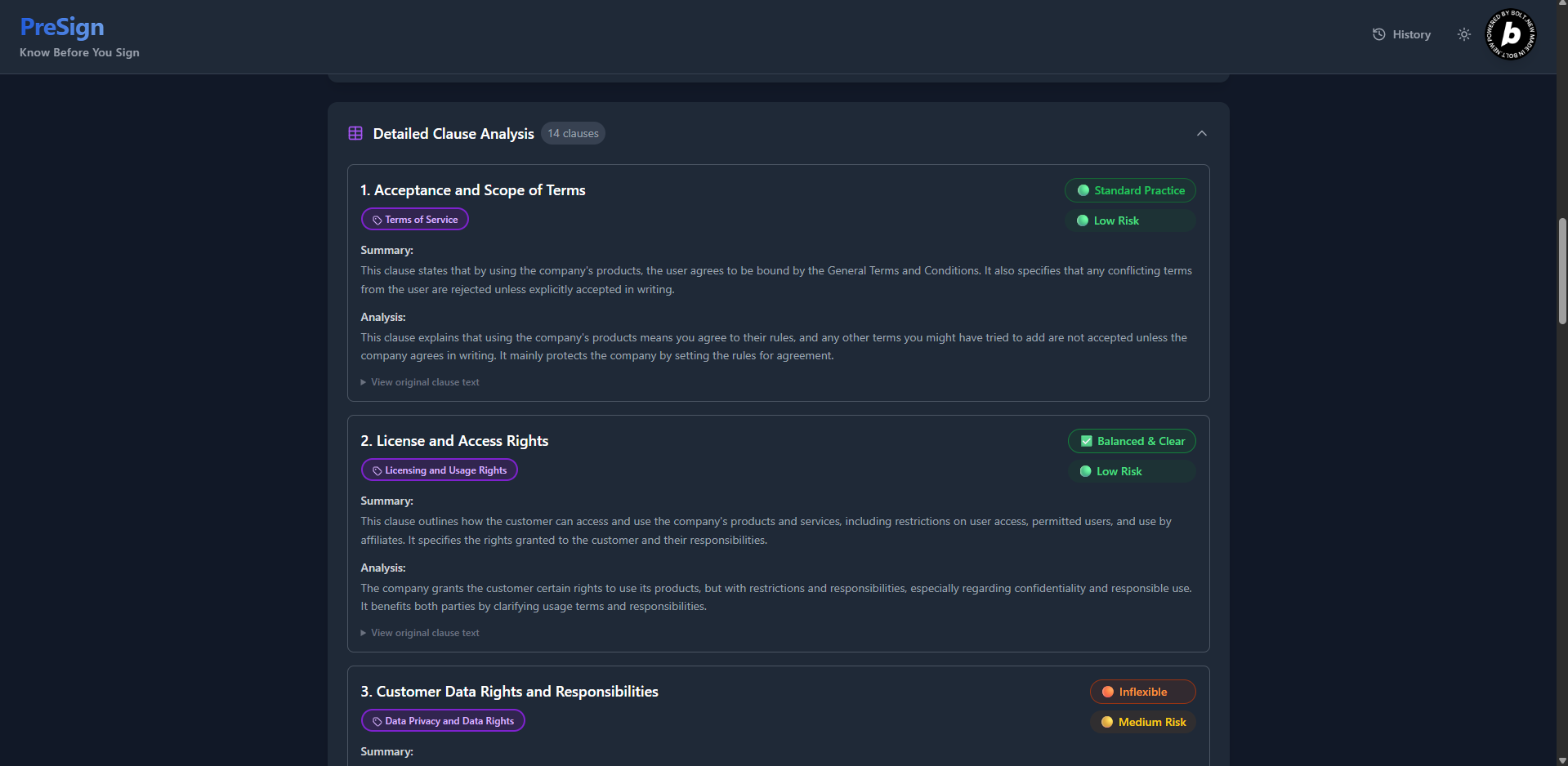This screenshot has height=766, width=1568.
Task: Click the Medium Risk badge
Action: tap(1143, 722)
